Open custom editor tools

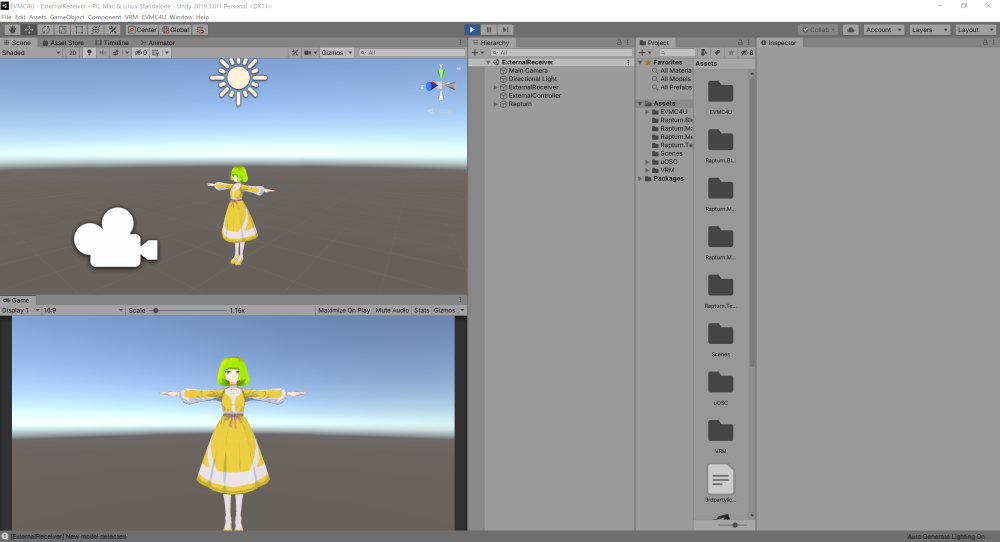point(113,29)
